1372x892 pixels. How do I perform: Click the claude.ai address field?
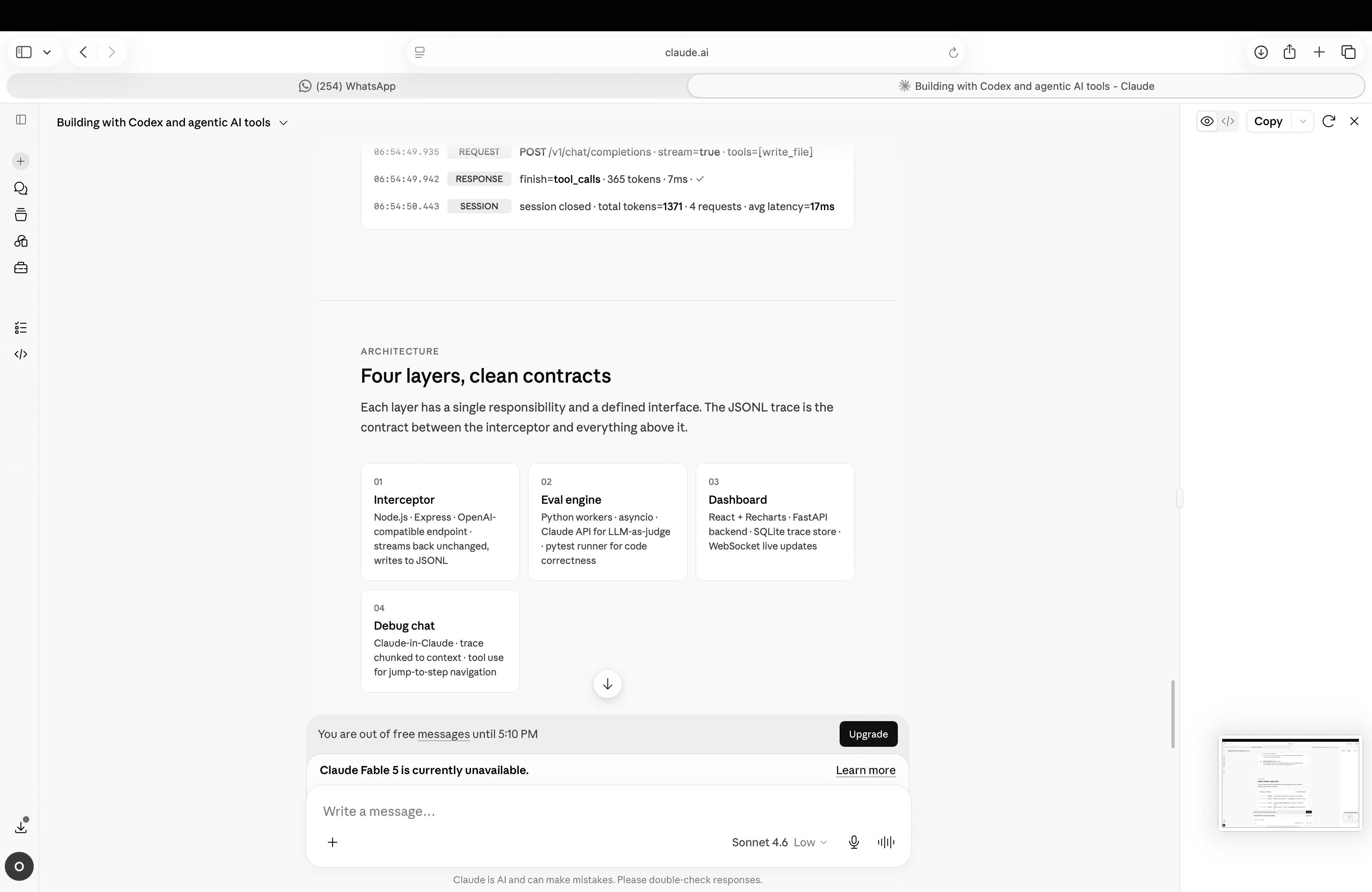tap(686, 53)
